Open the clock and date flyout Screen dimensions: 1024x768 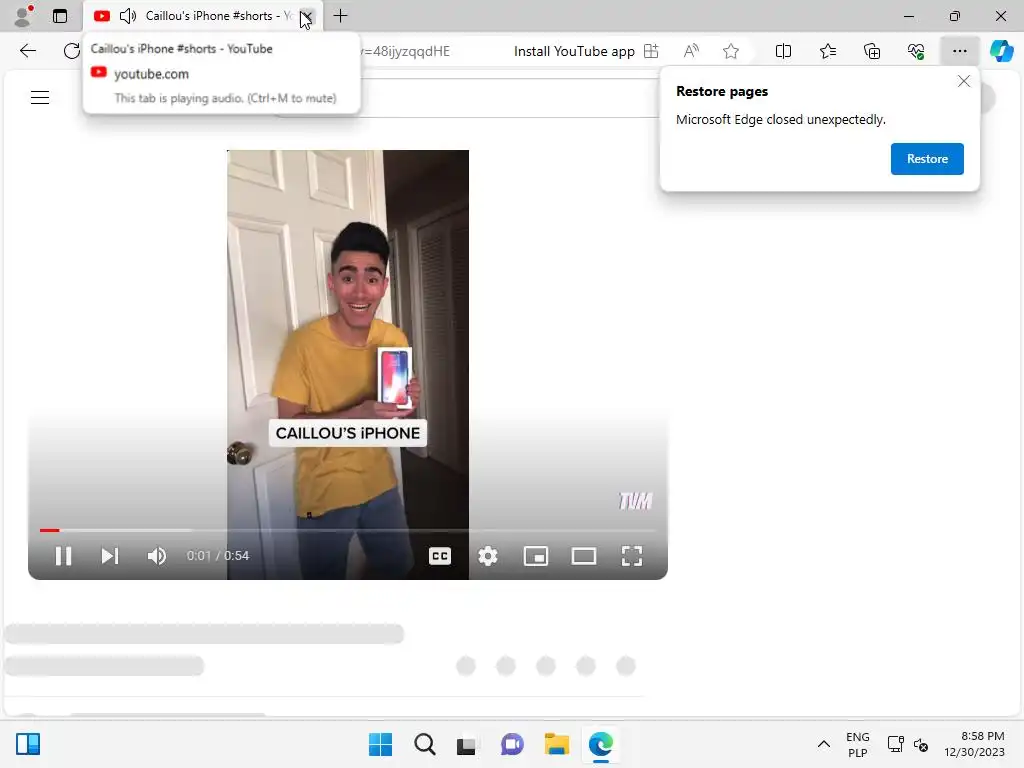974,744
